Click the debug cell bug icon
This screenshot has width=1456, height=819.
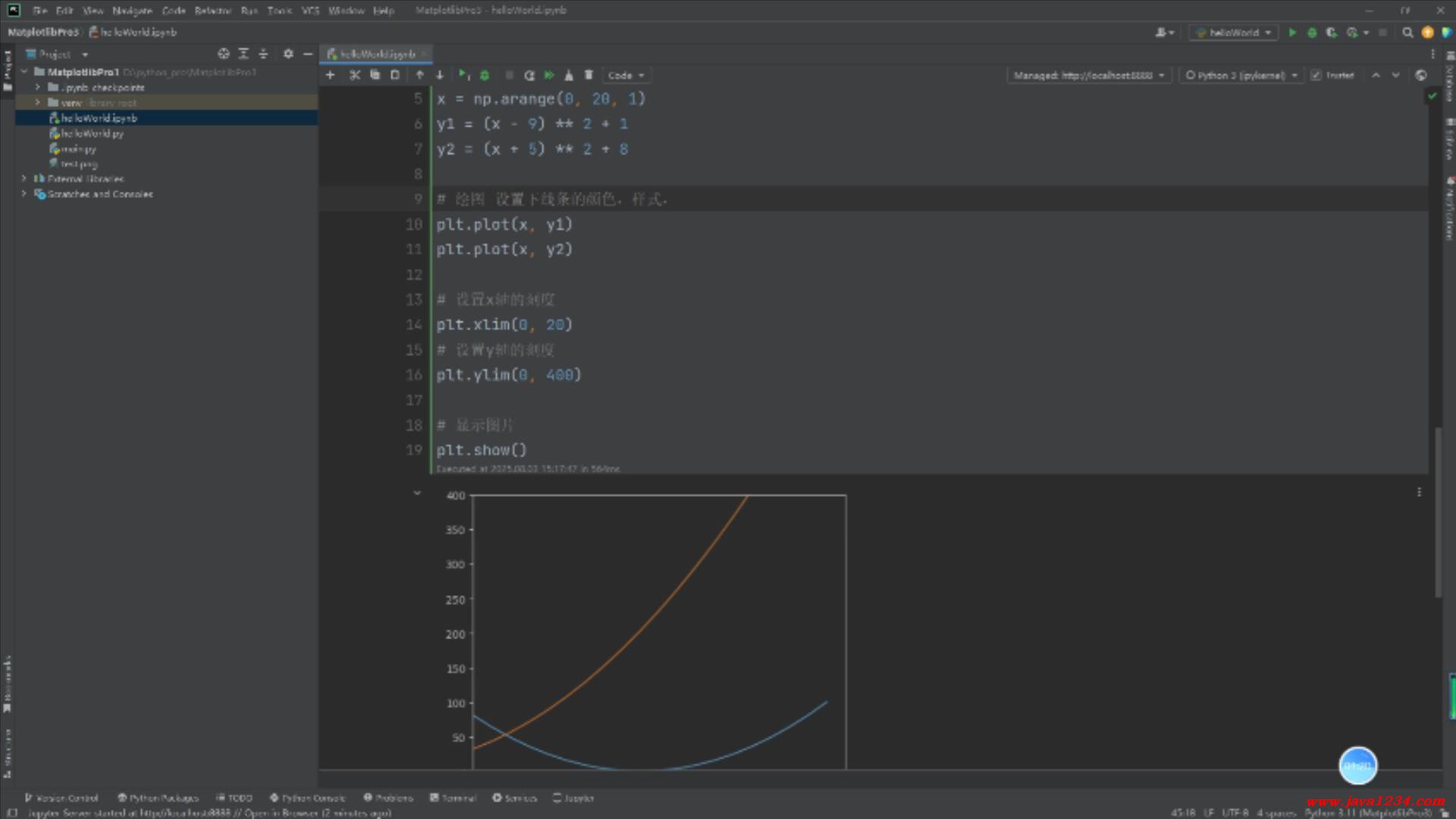coord(485,75)
